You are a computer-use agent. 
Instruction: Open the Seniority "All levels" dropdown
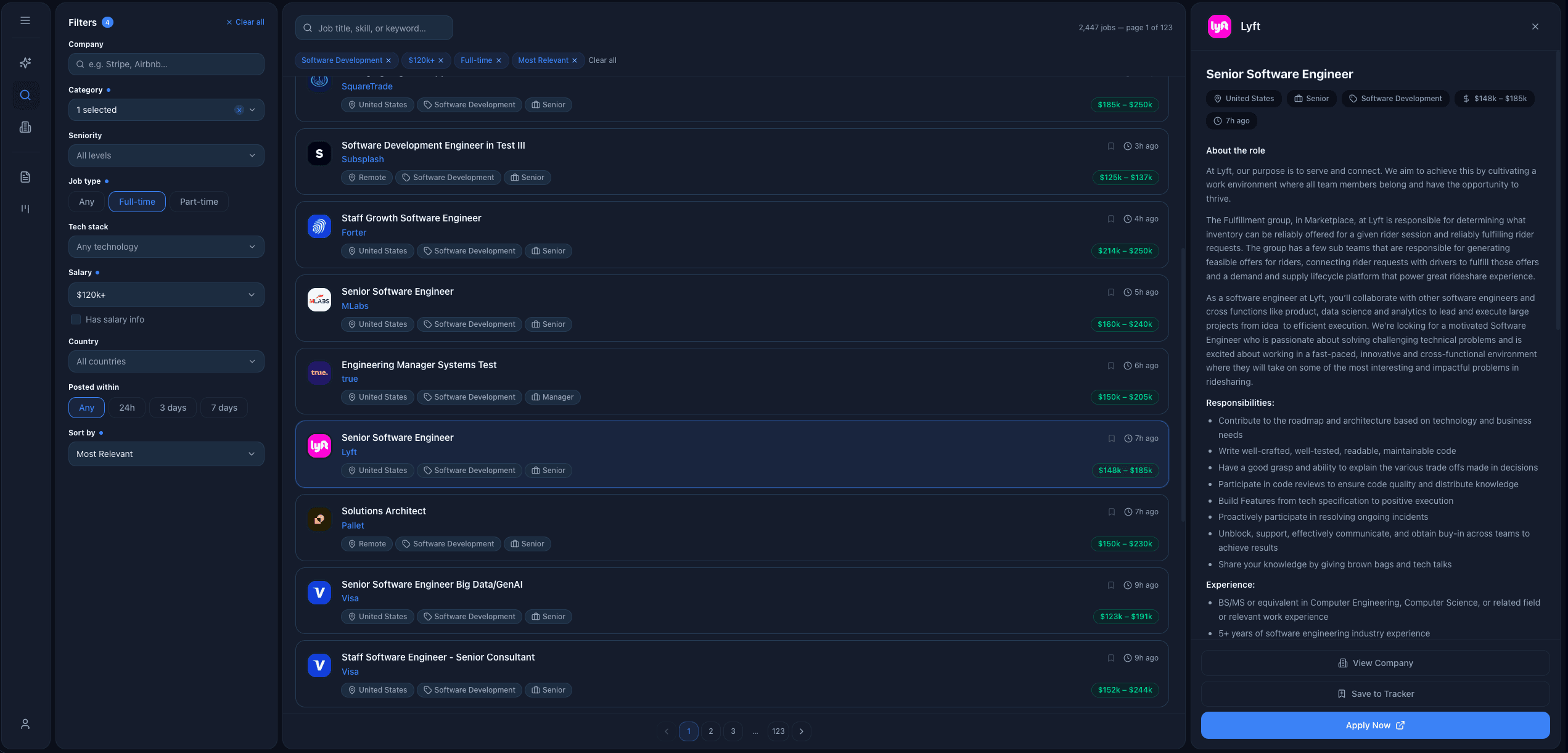tap(166, 155)
